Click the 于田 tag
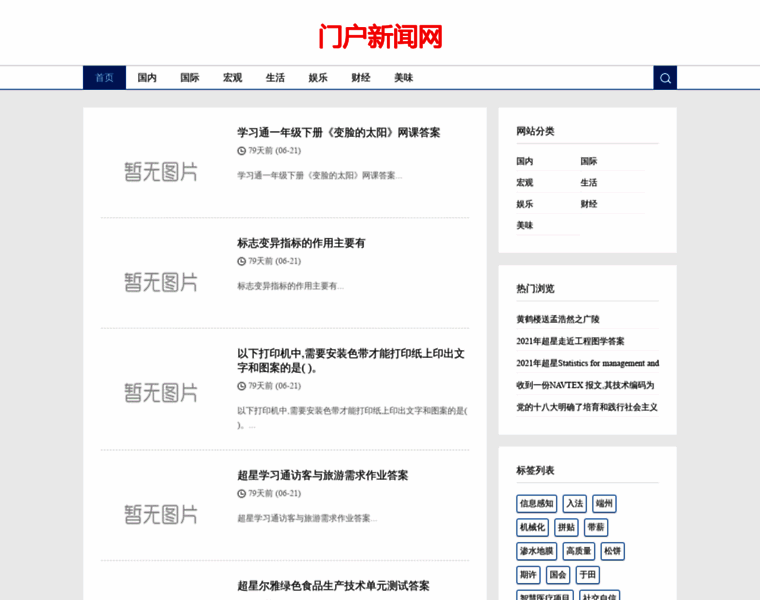Viewport: 760px width, 600px height. [587, 575]
